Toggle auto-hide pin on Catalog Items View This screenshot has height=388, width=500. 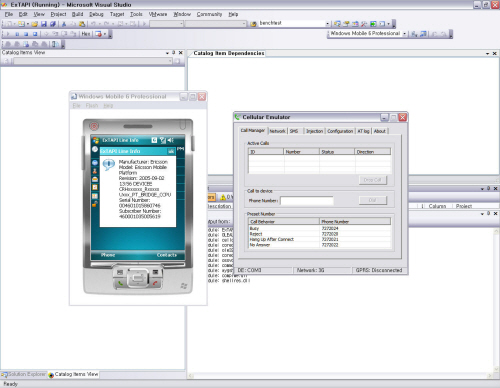click(174, 53)
